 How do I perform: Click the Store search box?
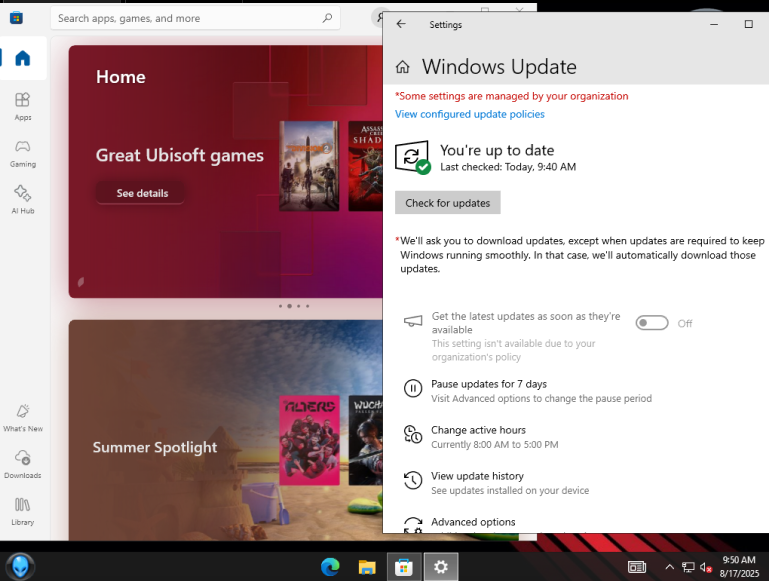coord(195,18)
